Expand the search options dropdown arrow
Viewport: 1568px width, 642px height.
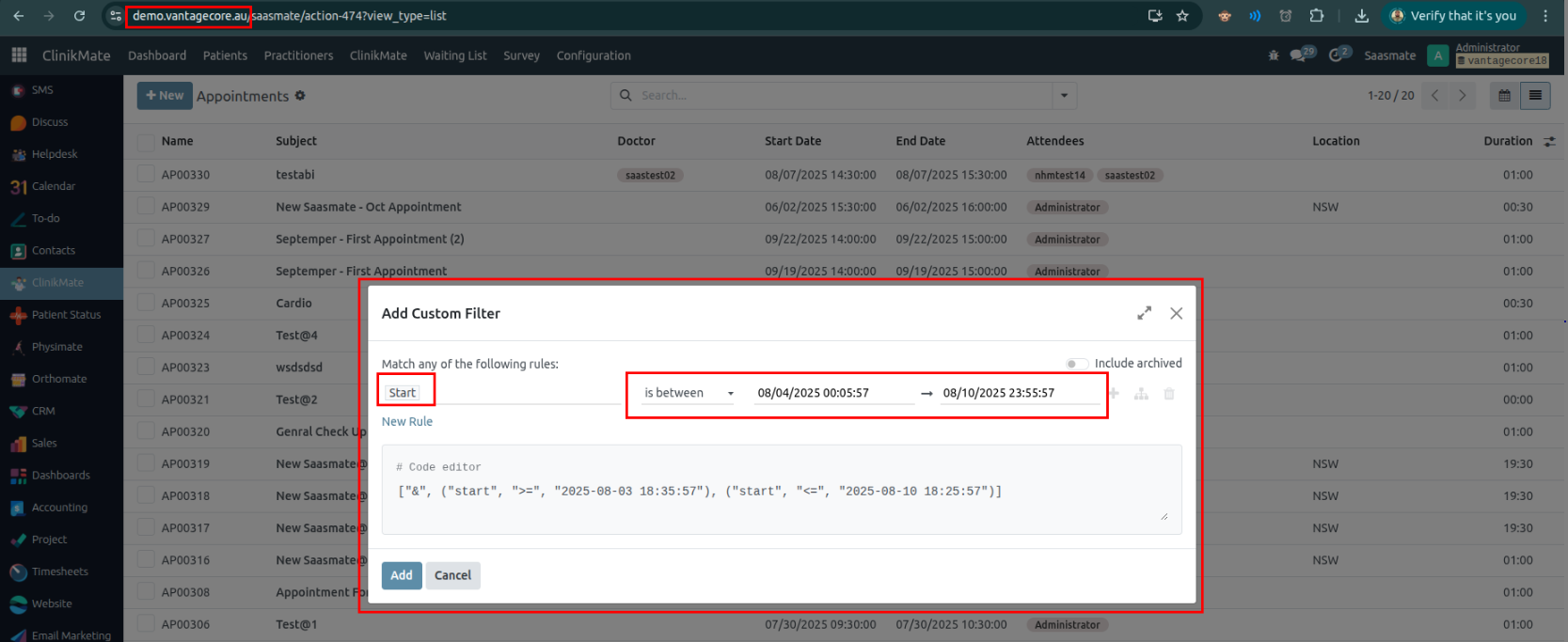[1064, 96]
